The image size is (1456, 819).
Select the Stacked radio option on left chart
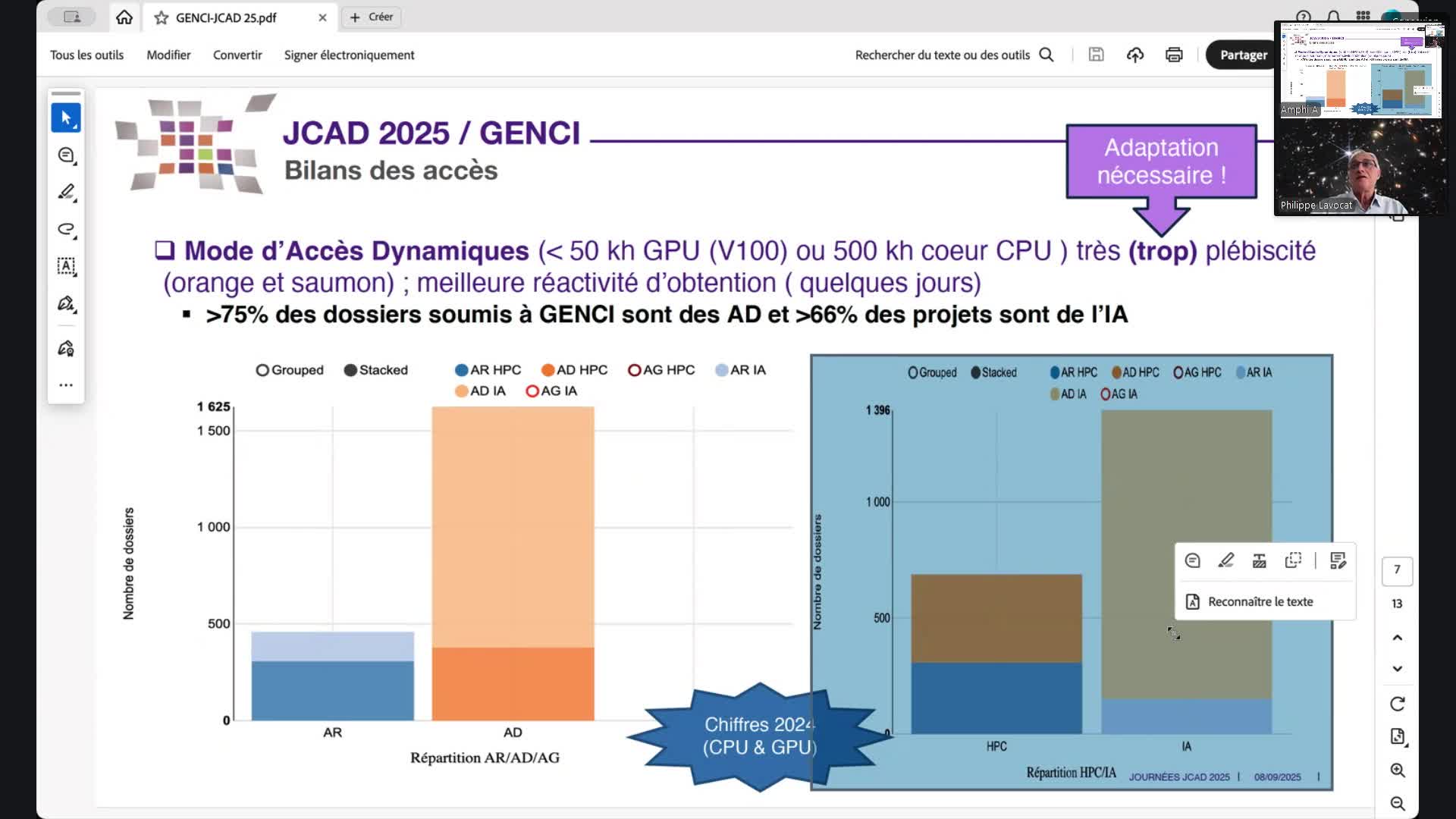click(350, 370)
